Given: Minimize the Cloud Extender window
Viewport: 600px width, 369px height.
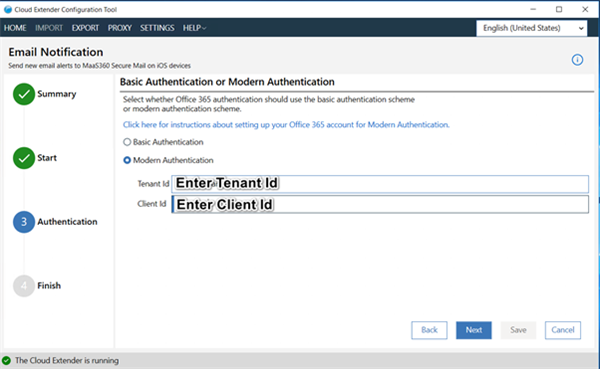Looking at the screenshot, I should pyautogui.click(x=533, y=9).
